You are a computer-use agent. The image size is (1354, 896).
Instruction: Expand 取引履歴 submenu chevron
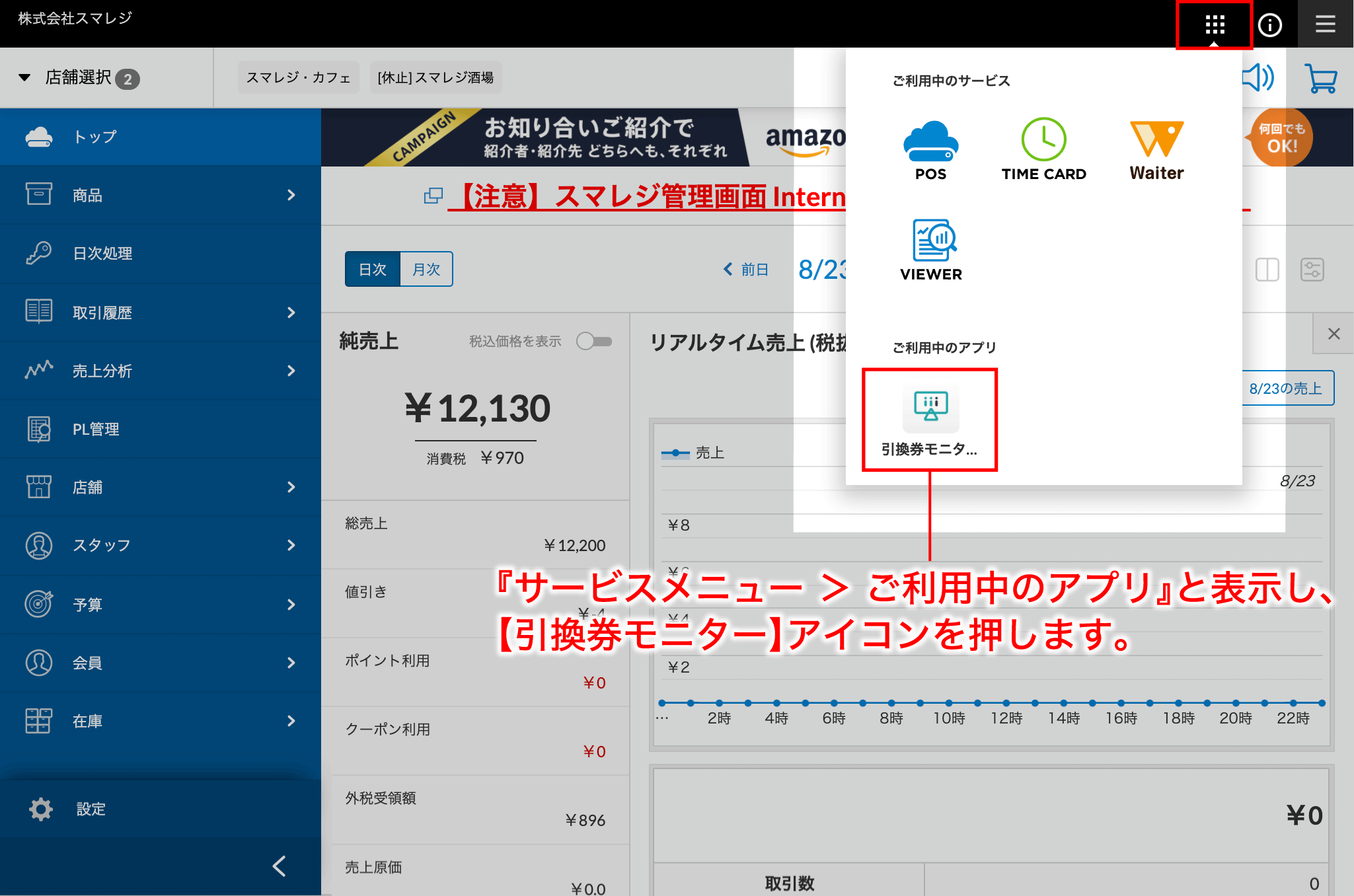pos(291,313)
